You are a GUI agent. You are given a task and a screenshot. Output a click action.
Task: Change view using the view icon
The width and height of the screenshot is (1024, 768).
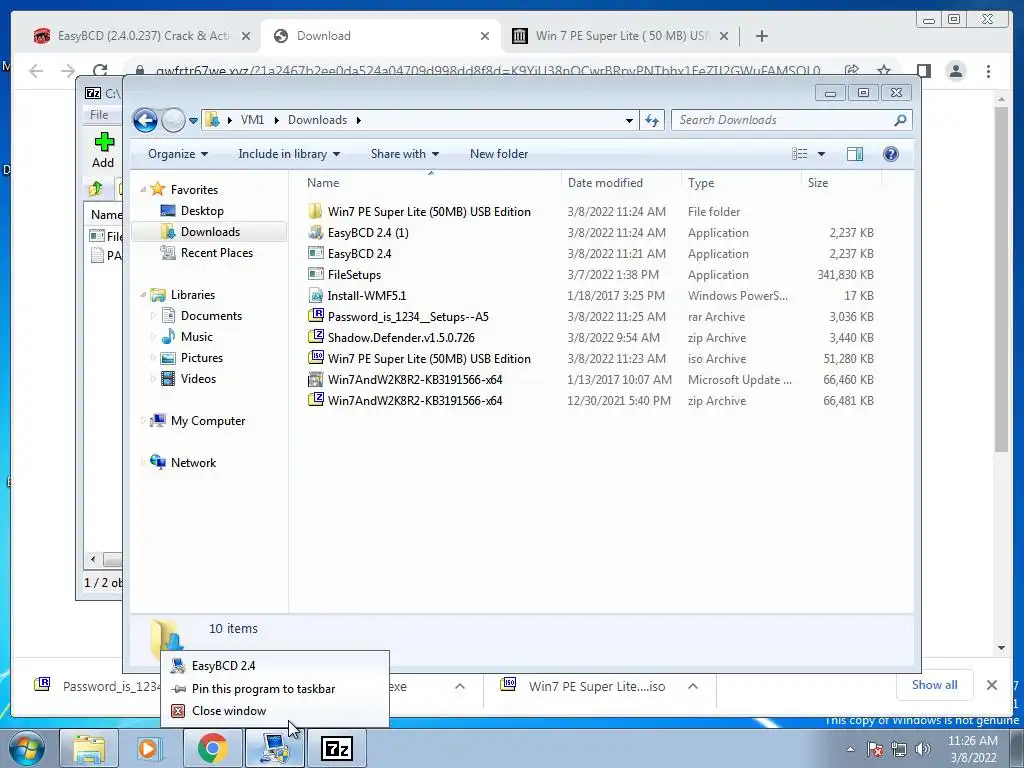(799, 154)
